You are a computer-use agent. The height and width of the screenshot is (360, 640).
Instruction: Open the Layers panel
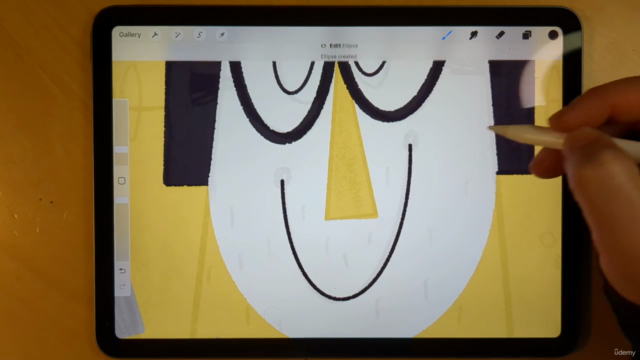pyautogui.click(x=527, y=35)
